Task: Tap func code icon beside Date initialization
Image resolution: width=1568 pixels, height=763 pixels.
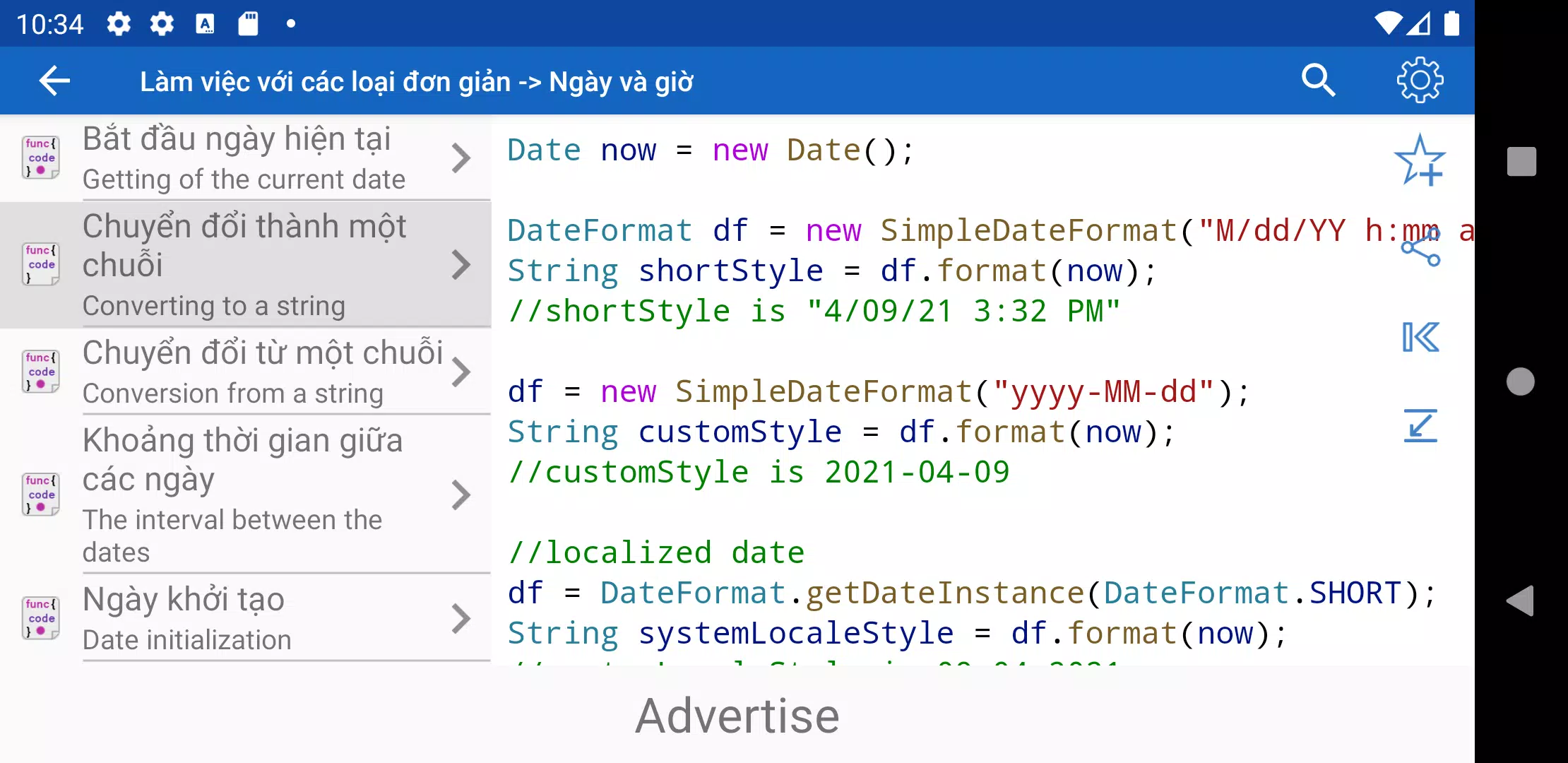Action: (x=40, y=618)
